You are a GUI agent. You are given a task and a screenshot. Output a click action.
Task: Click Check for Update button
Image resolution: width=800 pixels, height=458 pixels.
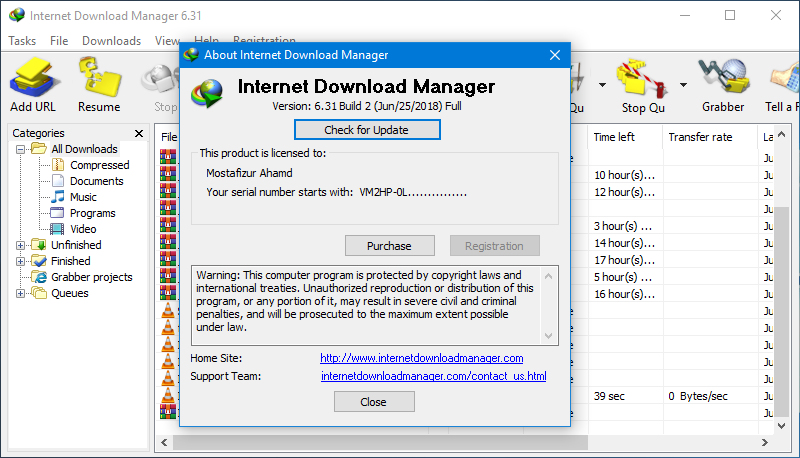(x=367, y=130)
